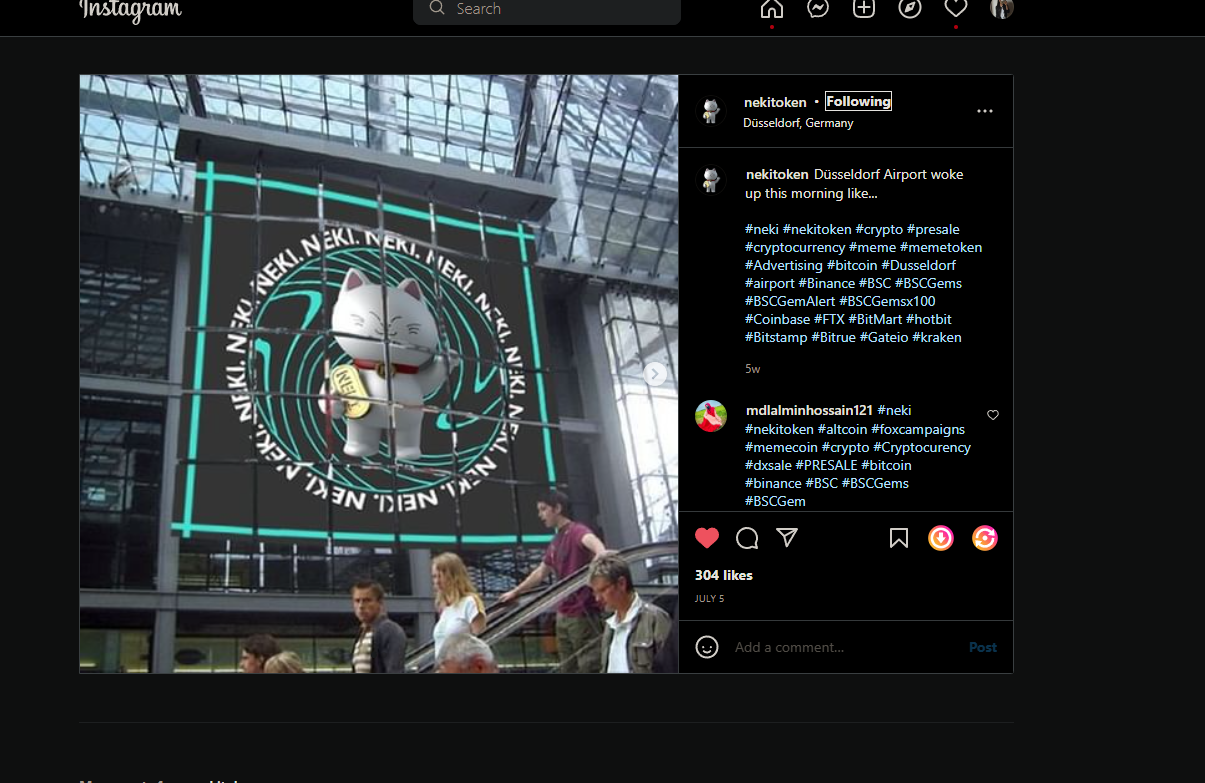1205x783 pixels.
Task: Open #nekitoken hashtag in caption
Action: (x=817, y=229)
